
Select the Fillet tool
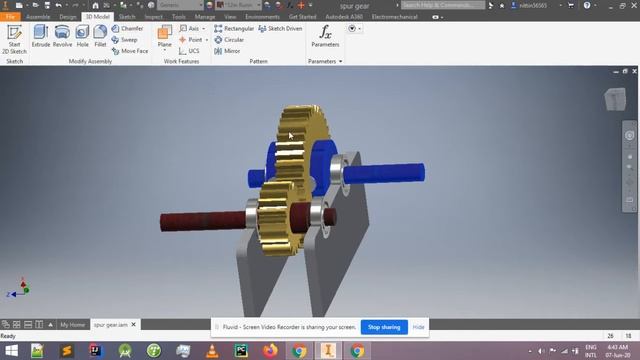(100, 36)
